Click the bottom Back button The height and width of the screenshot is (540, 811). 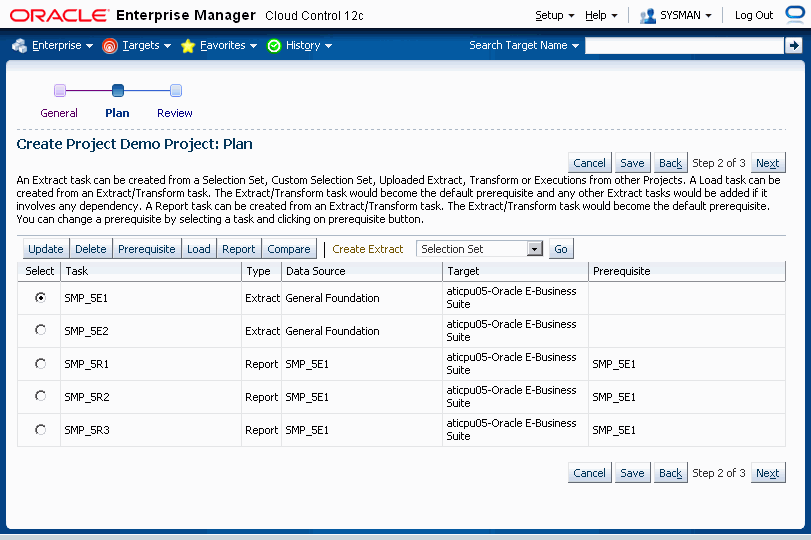[x=670, y=473]
